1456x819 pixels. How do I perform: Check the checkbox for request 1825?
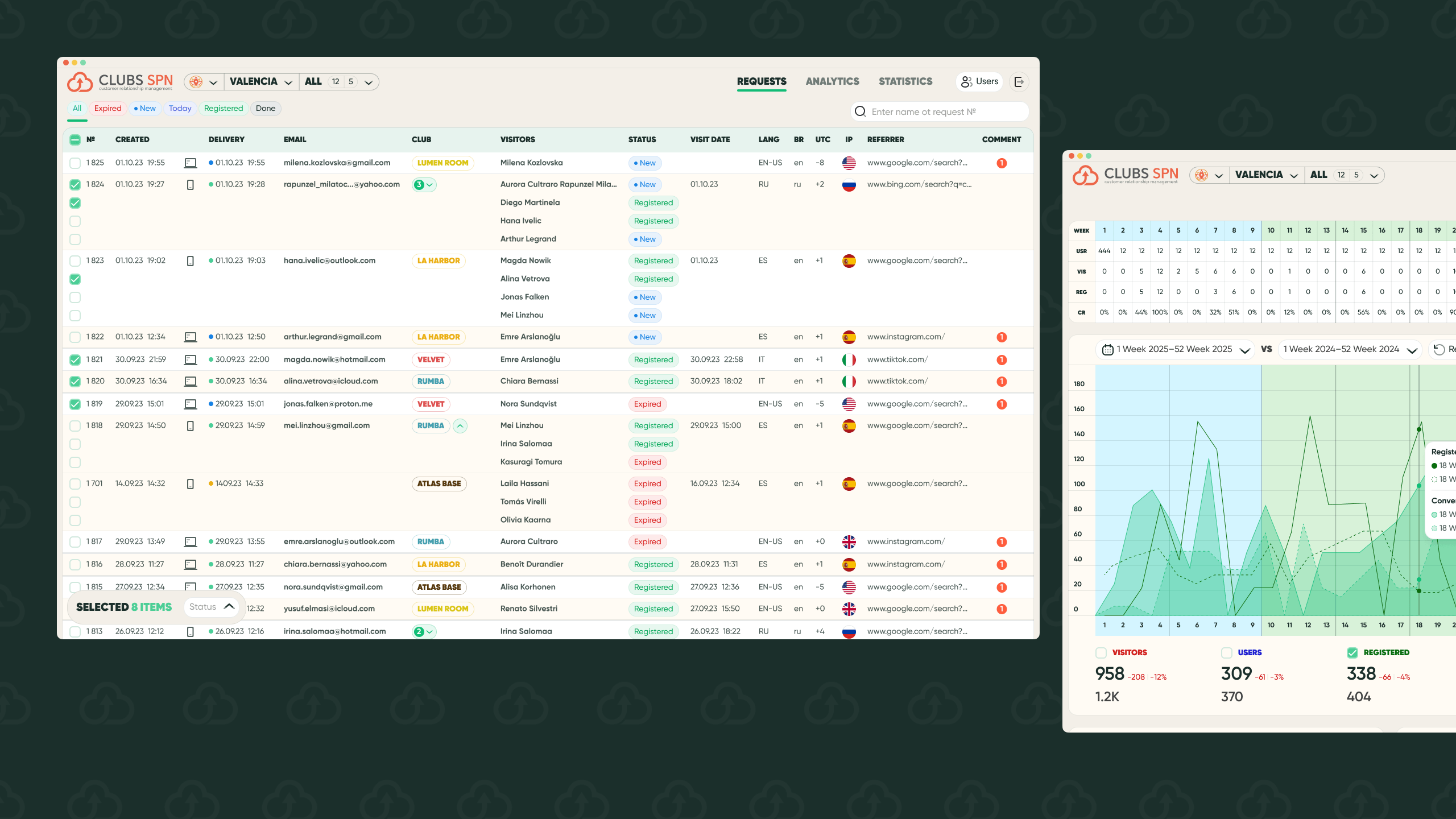(75, 163)
